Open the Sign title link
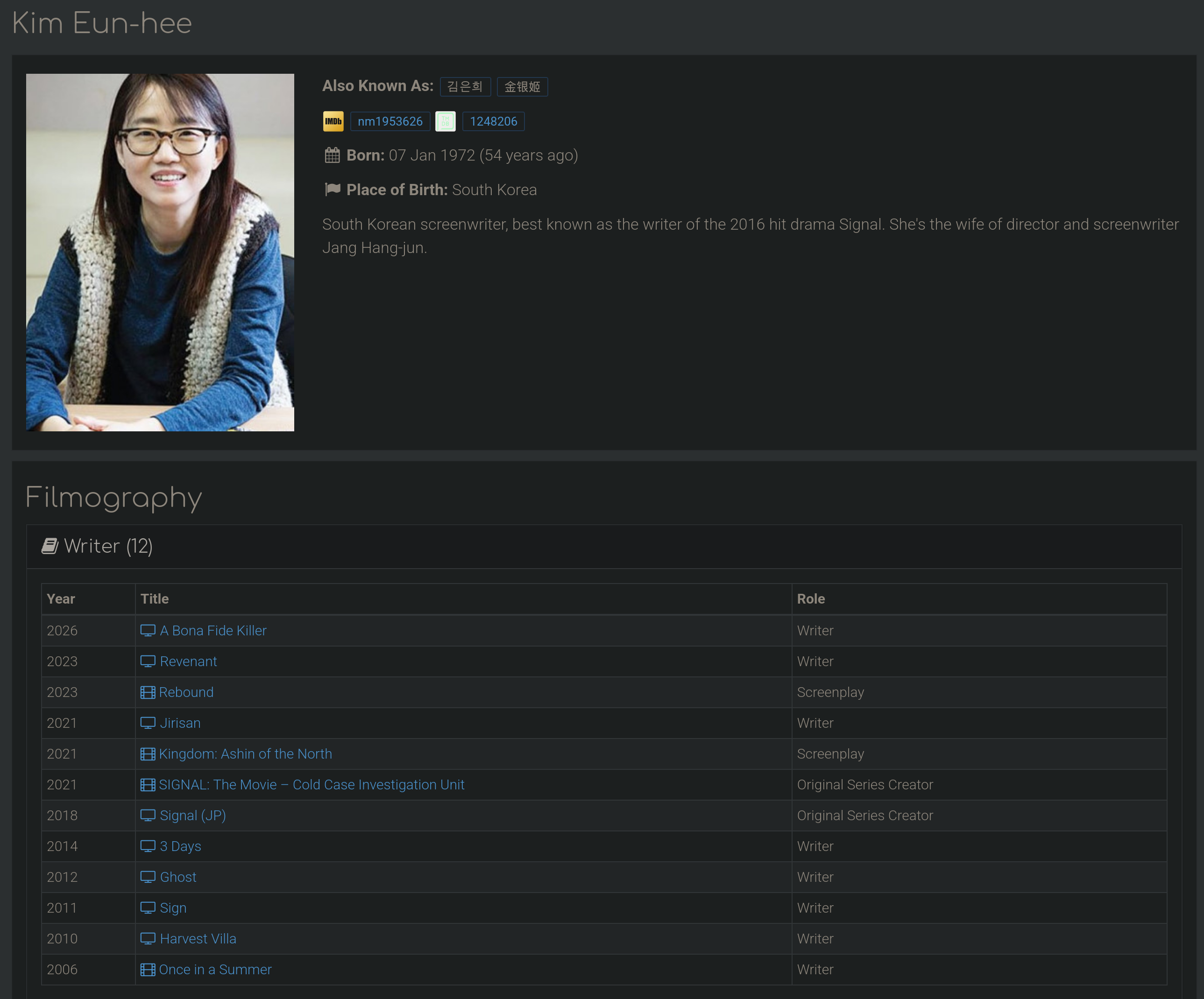Viewport: 1204px width, 999px height. pyautogui.click(x=173, y=908)
